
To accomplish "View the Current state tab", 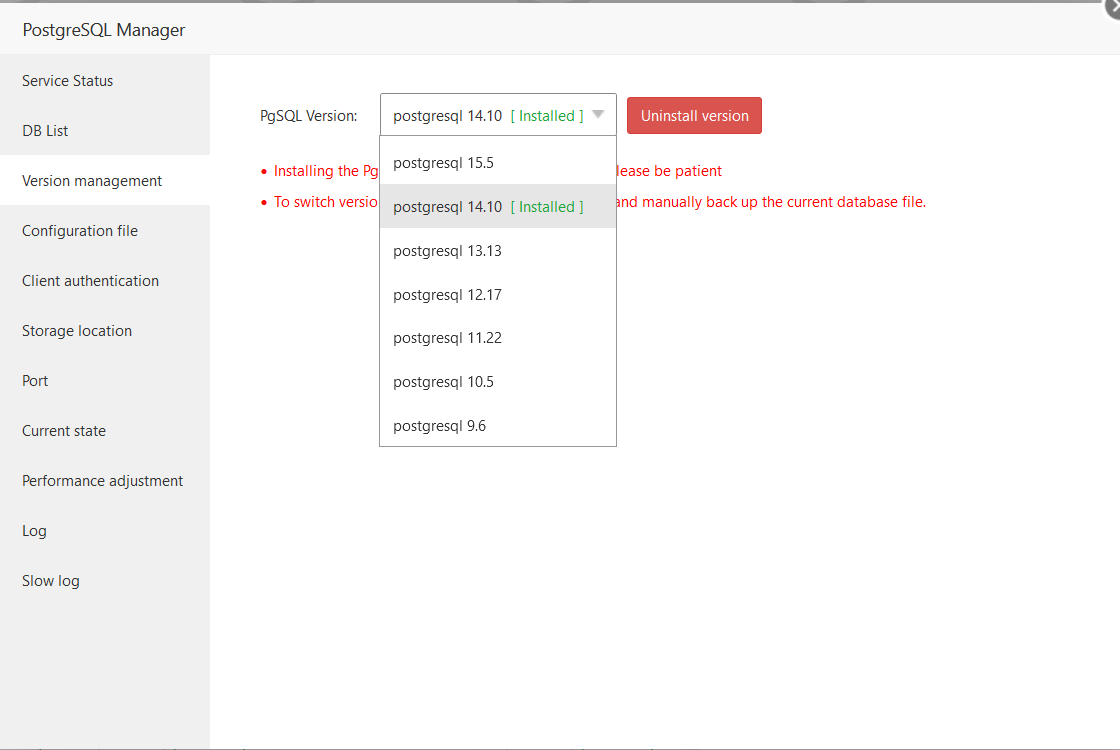I will tap(105, 431).
